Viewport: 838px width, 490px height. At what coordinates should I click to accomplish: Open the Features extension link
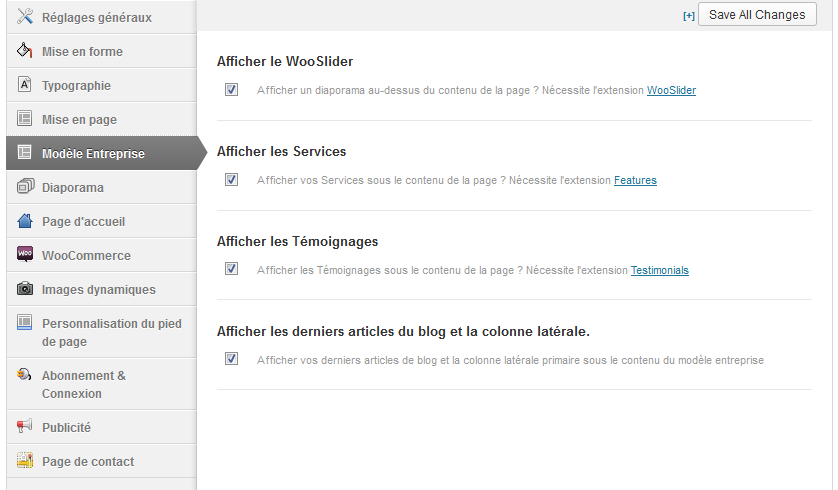point(635,181)
